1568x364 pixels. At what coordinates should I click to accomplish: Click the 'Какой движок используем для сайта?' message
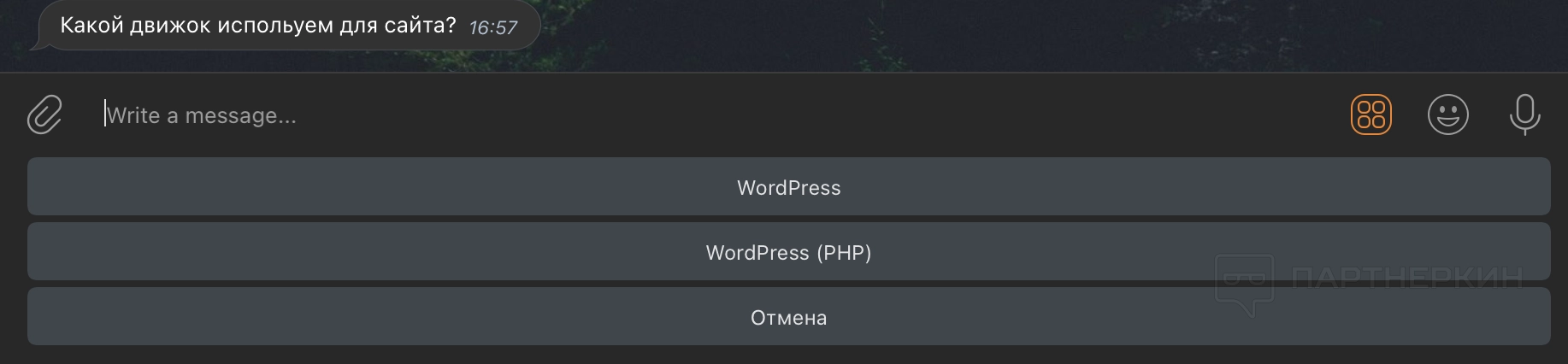[x=257, y=26]
